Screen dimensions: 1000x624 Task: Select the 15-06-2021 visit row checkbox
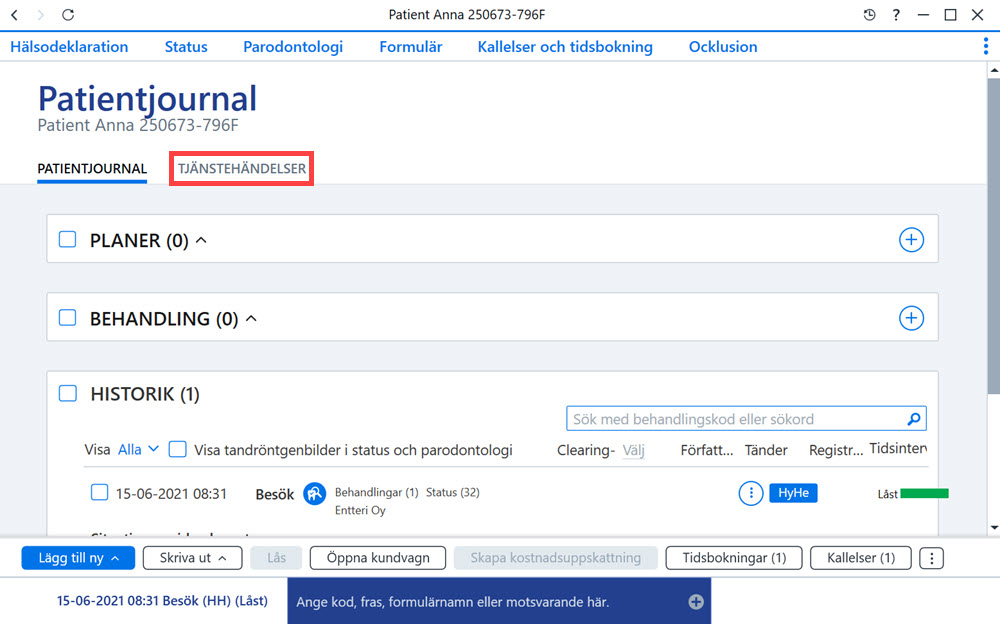click(x=99, y=493)
